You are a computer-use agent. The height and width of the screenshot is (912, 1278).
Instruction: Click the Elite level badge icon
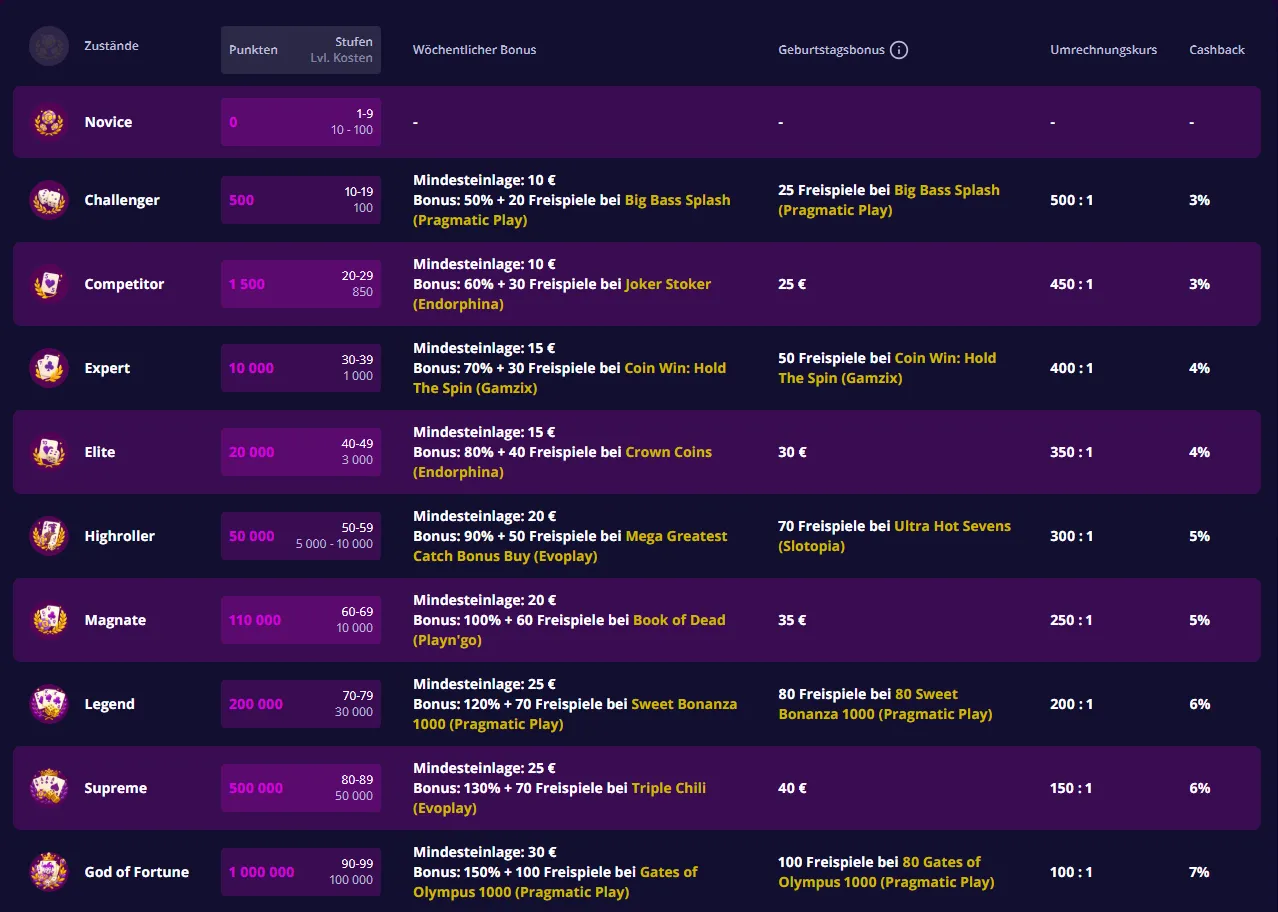pyautogui.click(x=48, y=452)
